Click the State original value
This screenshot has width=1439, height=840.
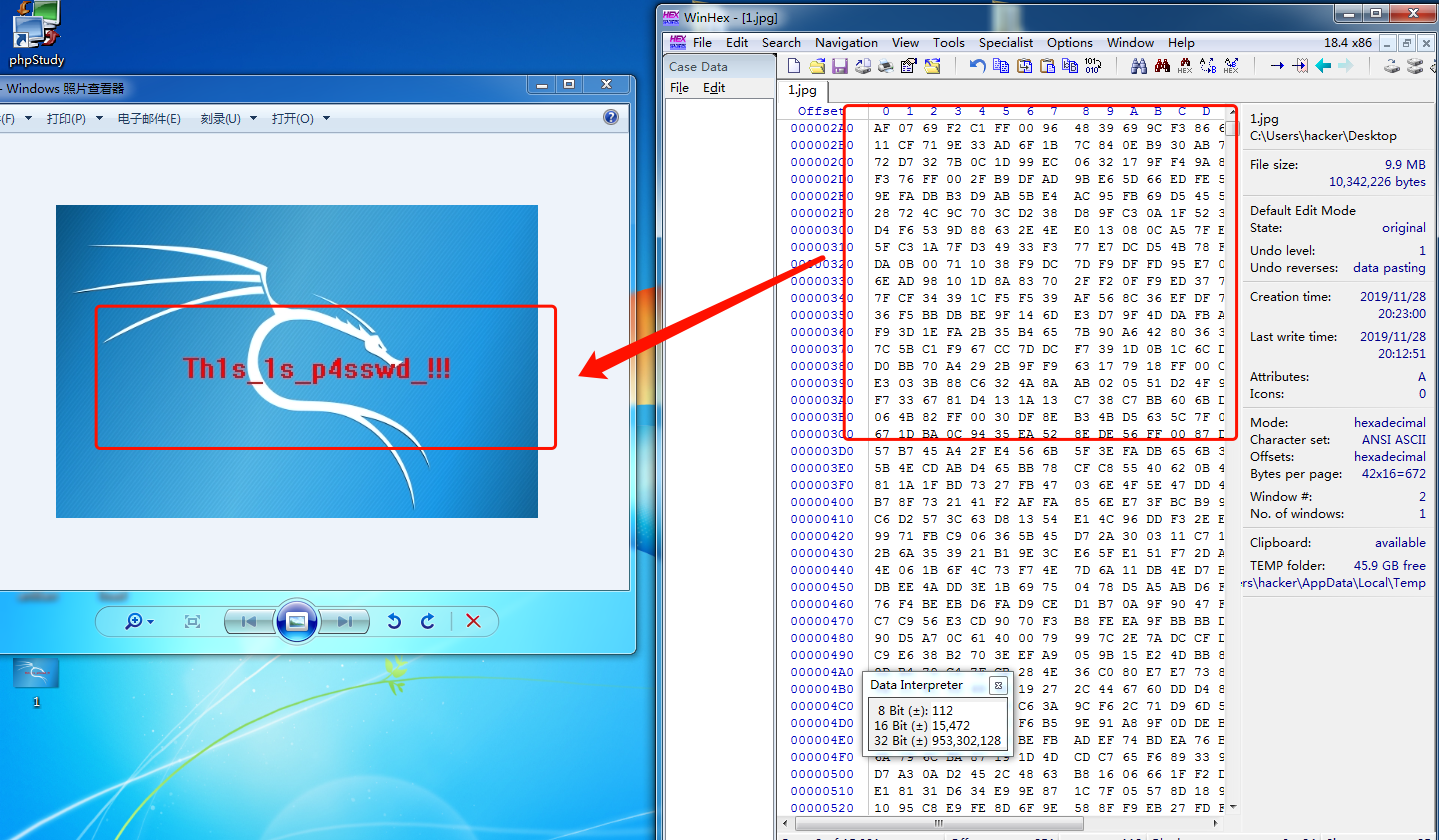1404,228
